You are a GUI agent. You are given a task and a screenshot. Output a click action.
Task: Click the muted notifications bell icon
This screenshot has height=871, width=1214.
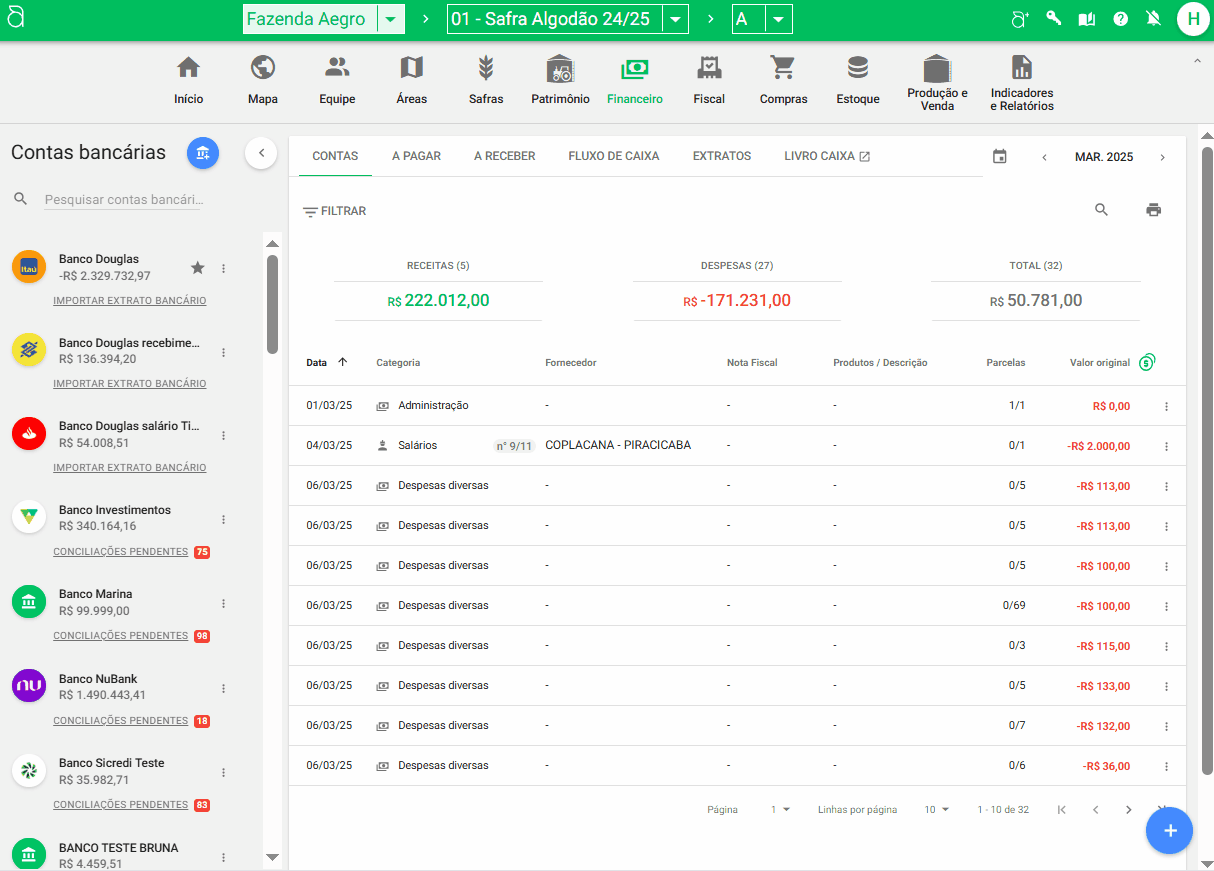click(1153, 19)
